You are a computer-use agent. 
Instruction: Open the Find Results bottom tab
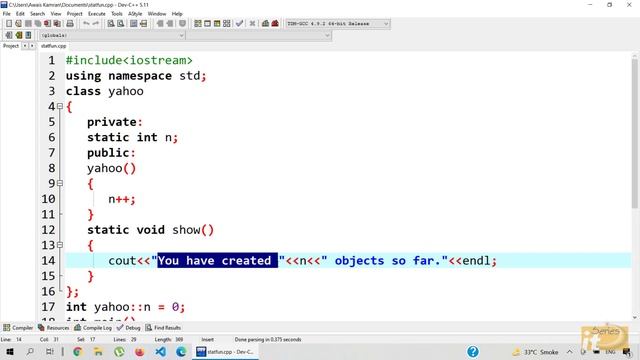pyautogui.click(x=163, y=328)
